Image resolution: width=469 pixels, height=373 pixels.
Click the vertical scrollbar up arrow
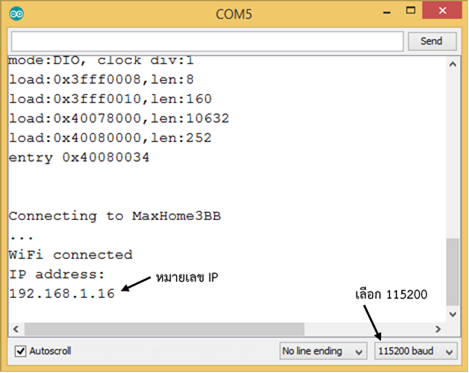click(x=453, y=65)
